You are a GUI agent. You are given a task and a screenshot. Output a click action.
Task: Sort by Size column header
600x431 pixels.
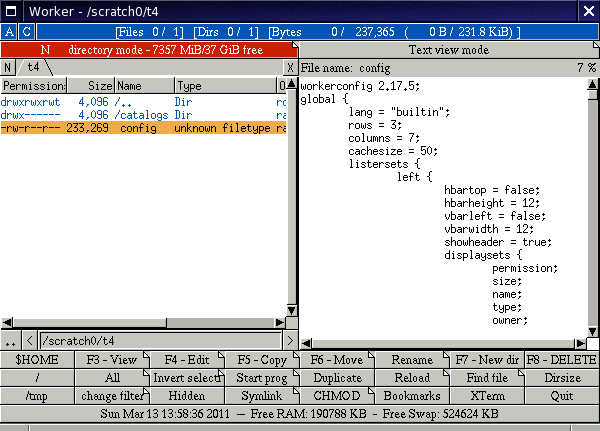point(91,86)
